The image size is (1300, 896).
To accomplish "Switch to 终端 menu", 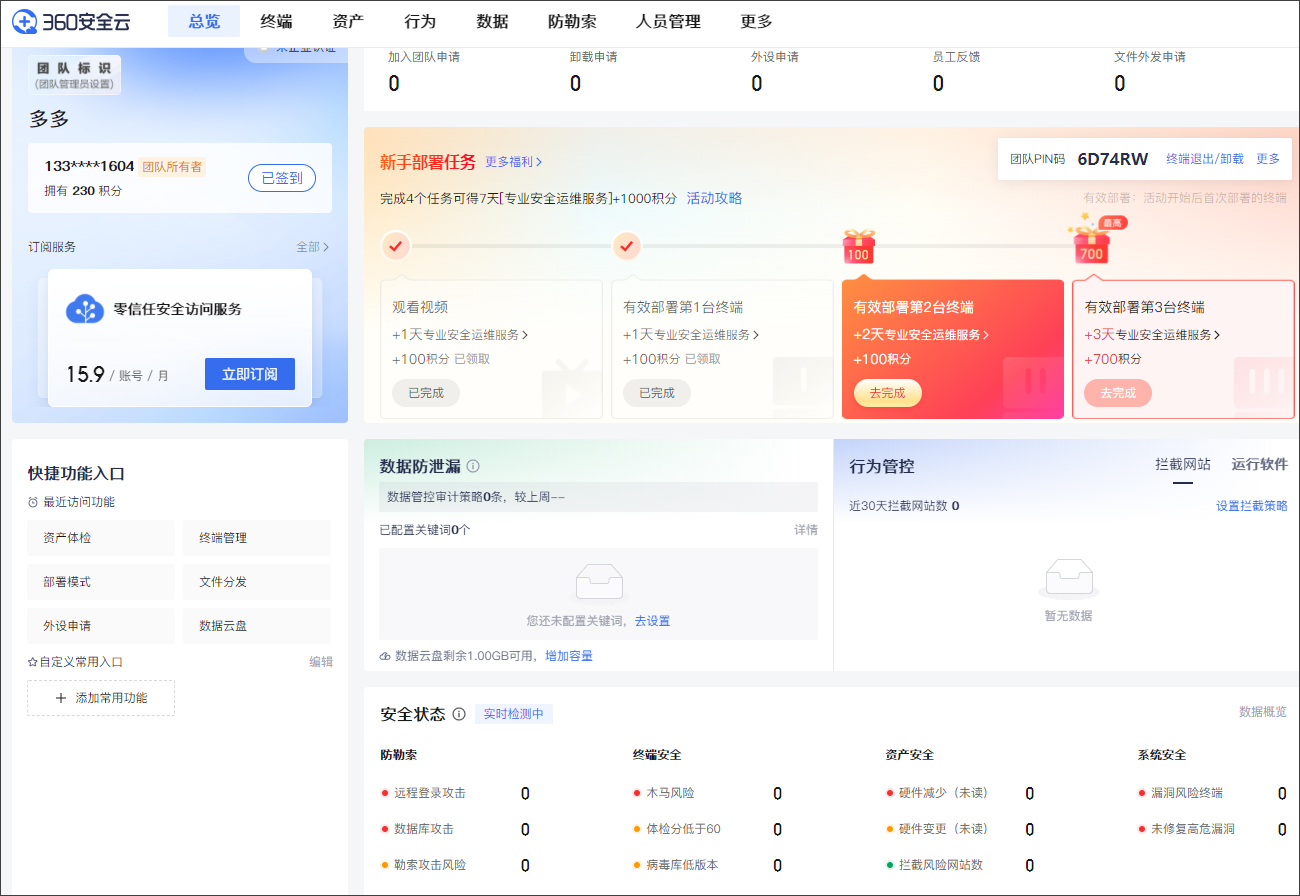I will tap(276, 21).
